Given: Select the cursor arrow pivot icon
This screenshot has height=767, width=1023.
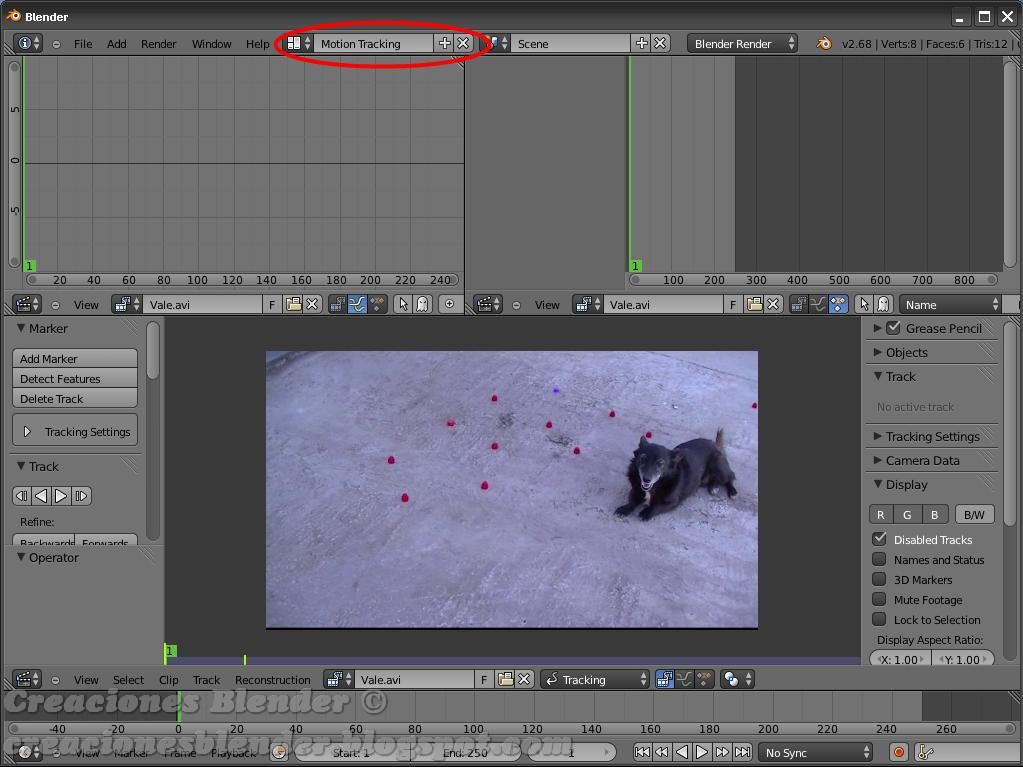Looking at the screenshot, I should point(403,304).
